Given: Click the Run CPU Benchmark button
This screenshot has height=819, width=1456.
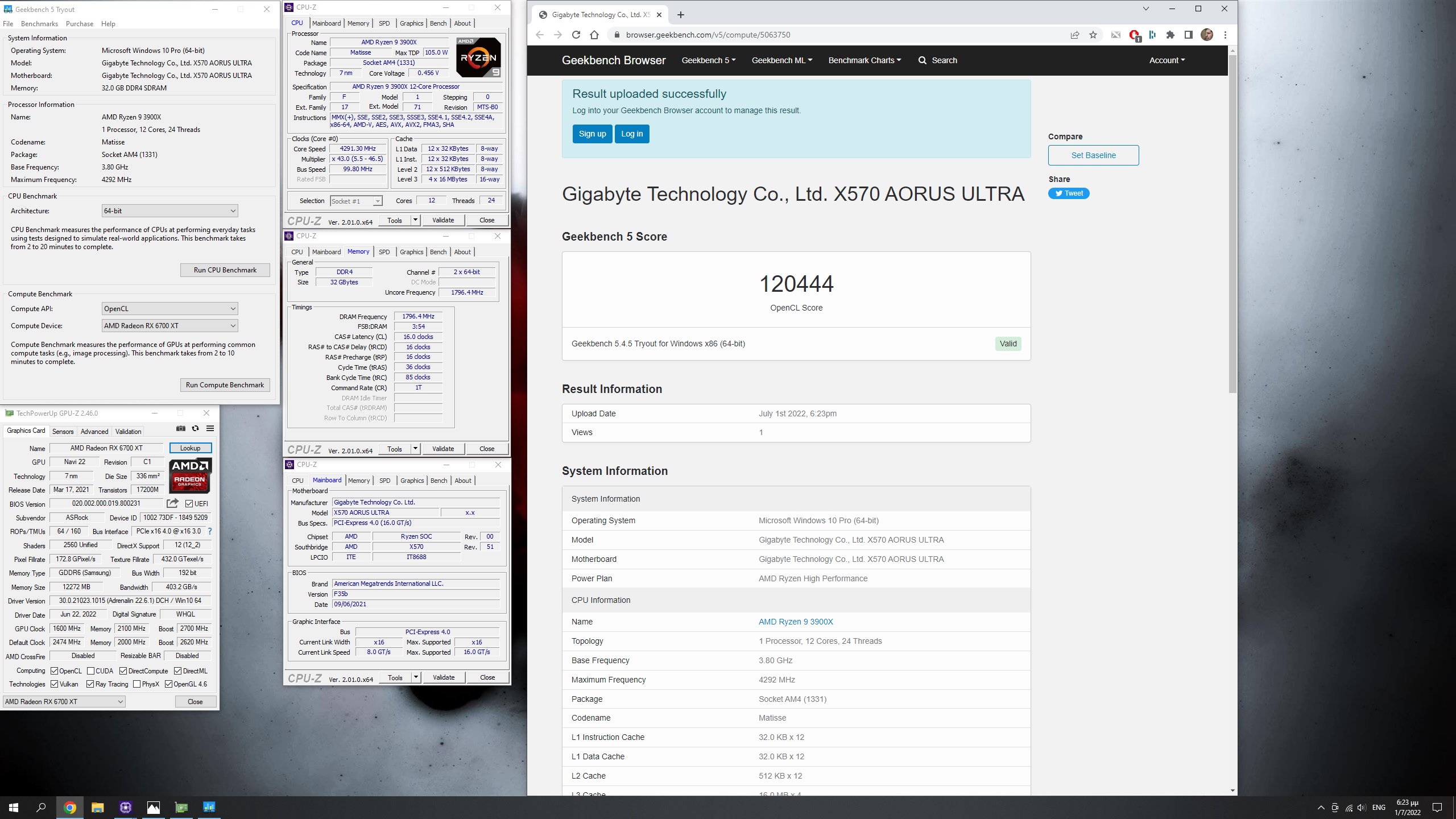Looking at the screenshot, I should [x=225, y=270].
